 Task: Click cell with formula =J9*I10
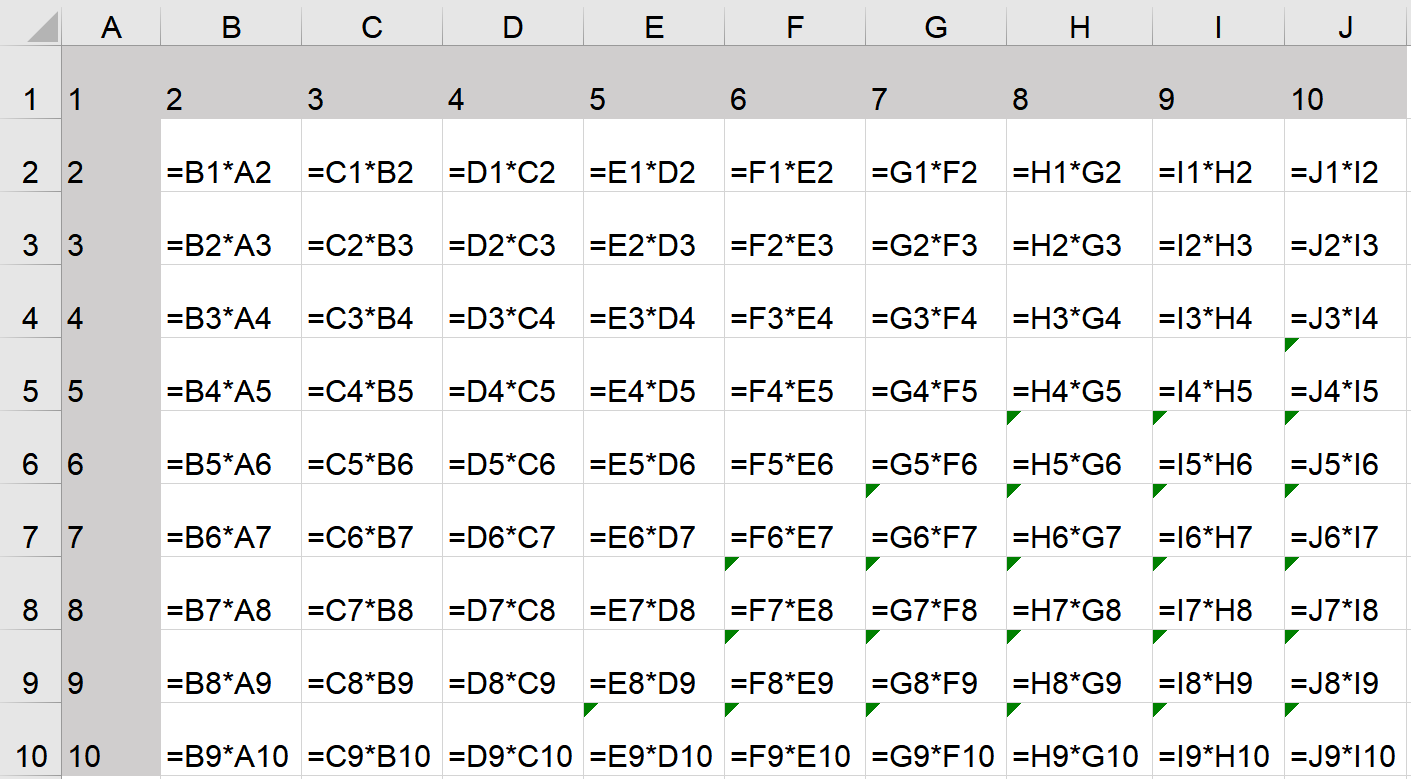1347,739
